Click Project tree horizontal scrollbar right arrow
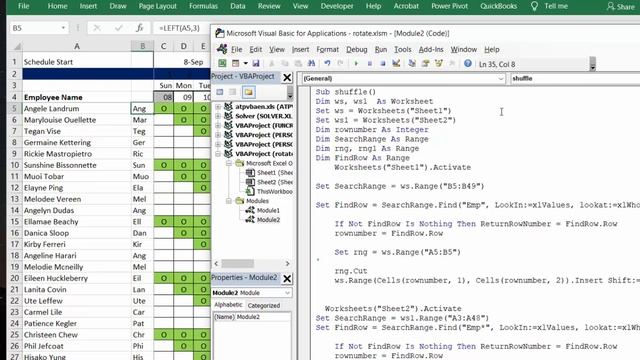This screenshot has width=640, height=360. pyautogui.click(x=287, y=264)
